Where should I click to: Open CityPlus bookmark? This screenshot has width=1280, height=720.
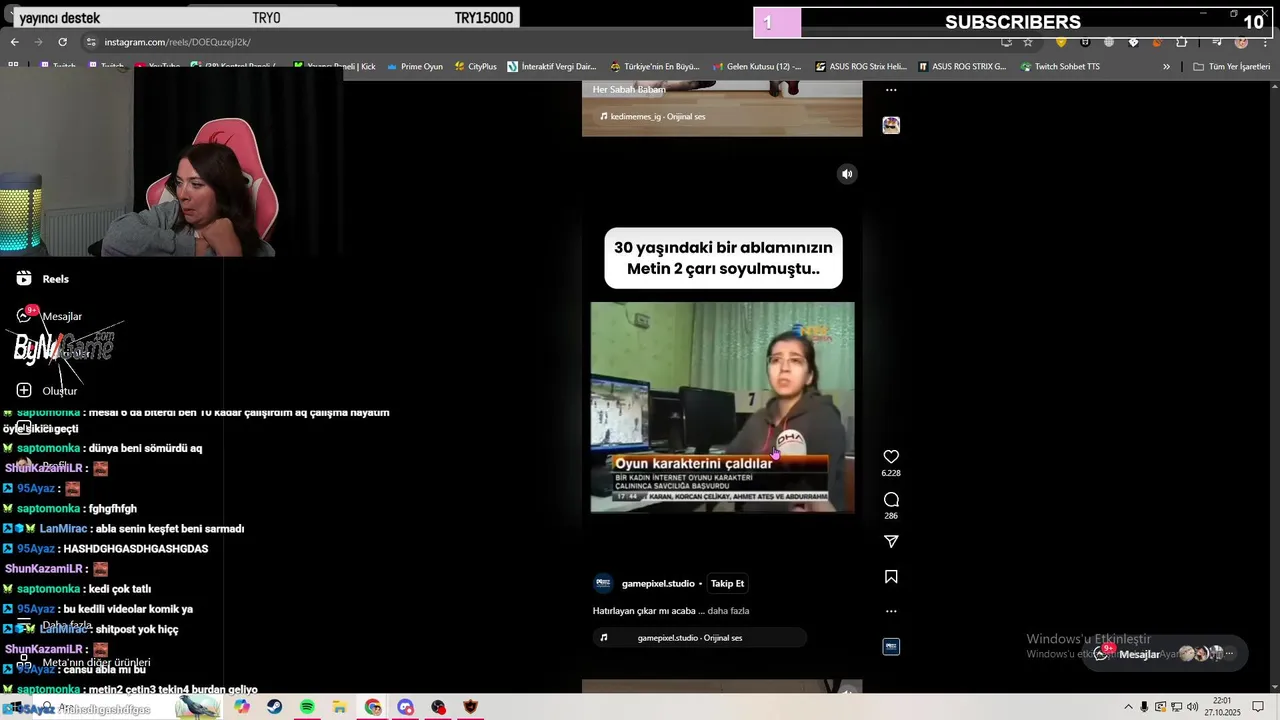click(475, 67)
